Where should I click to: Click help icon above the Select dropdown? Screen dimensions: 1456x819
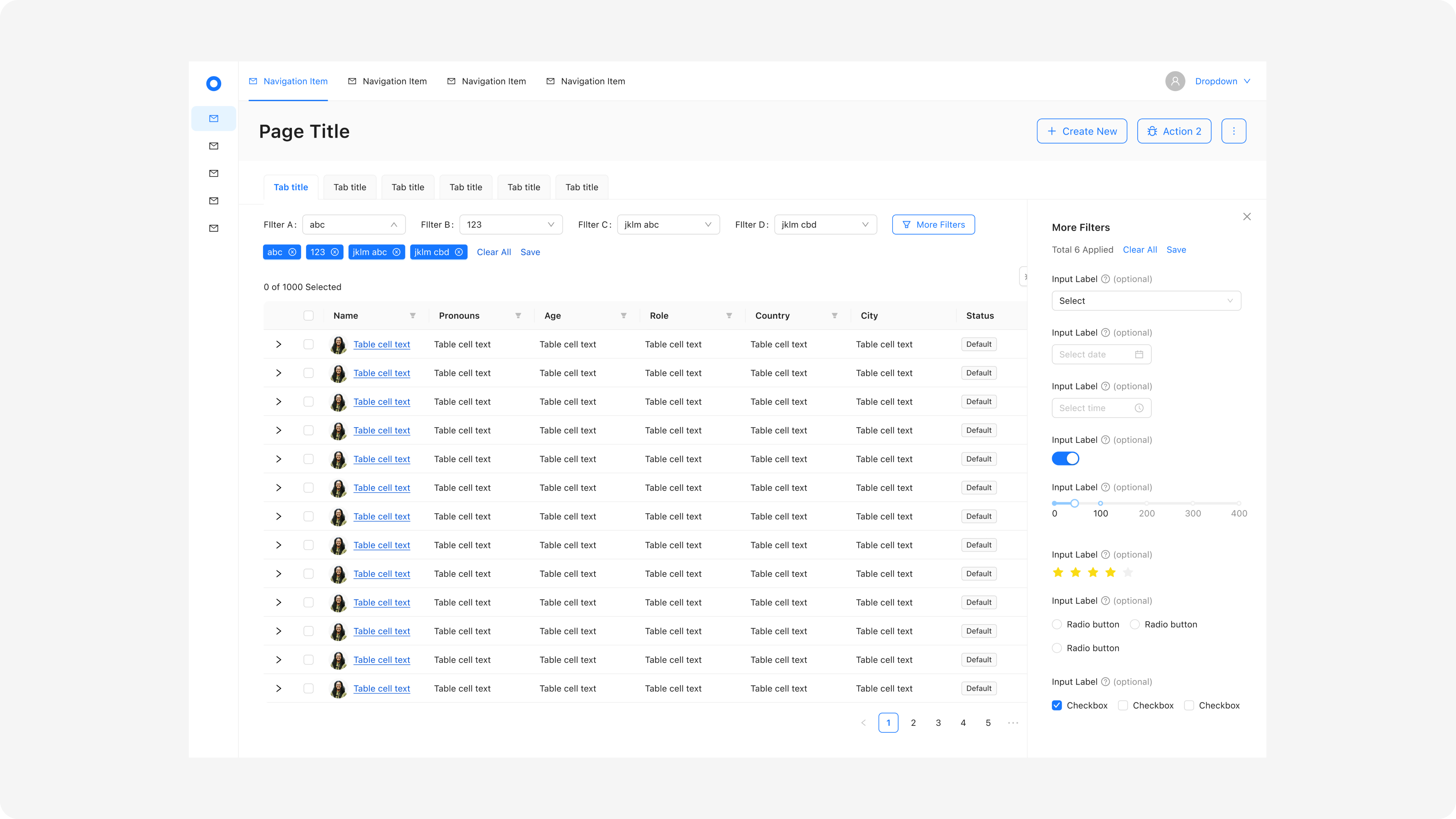[x=1106, y=279]
